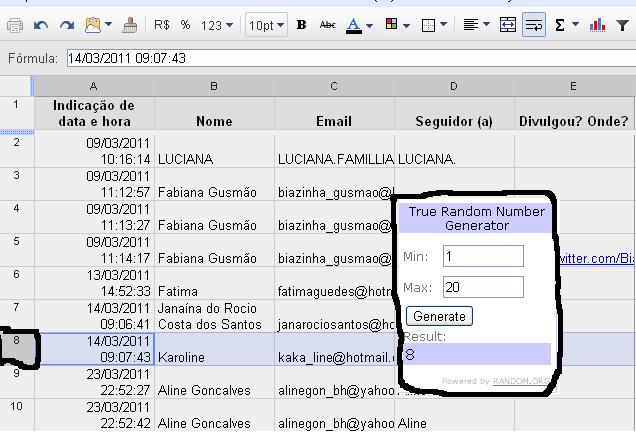This screenshot has width=636, height=432.
Task: Click the filter funnel icon
Action: [x=622, y=26]
